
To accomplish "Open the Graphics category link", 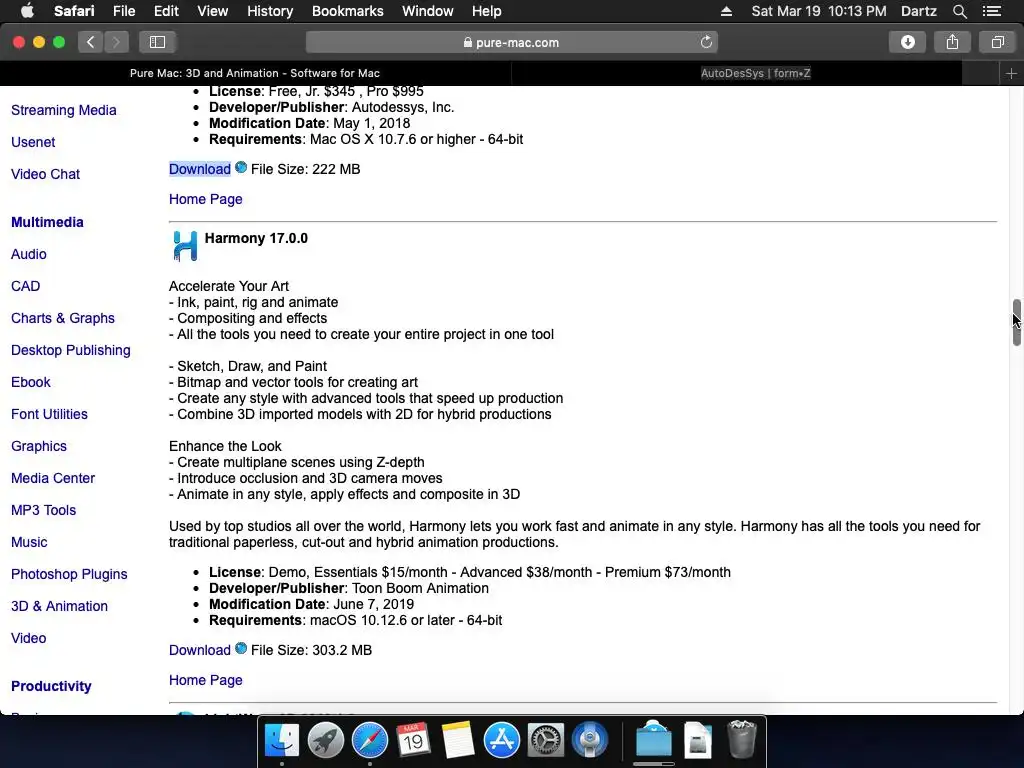I will [x=39, y=446].
